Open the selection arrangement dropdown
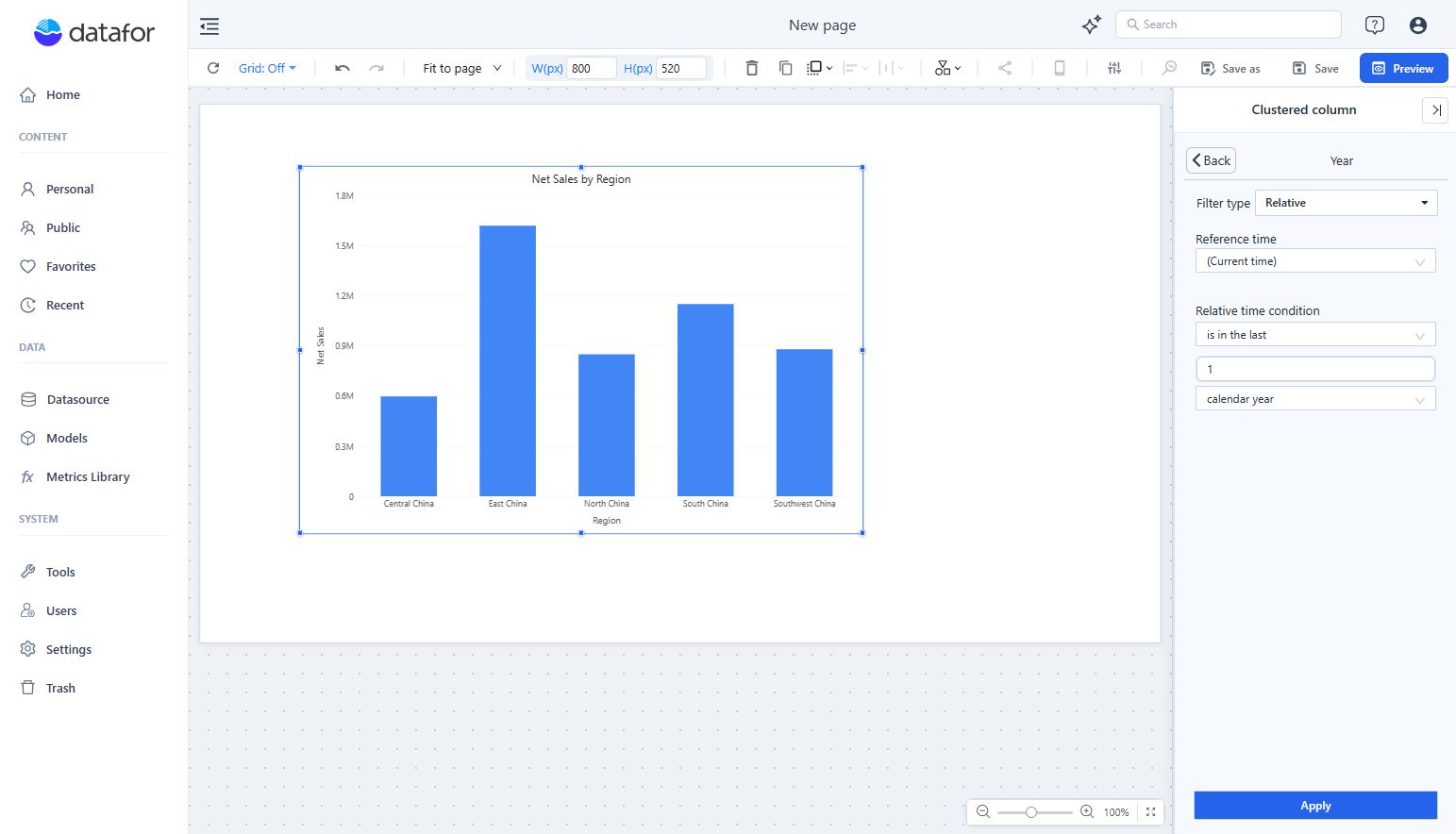Screen dimensions: 1456x834 pyautogui.click(x=819, y=68)
